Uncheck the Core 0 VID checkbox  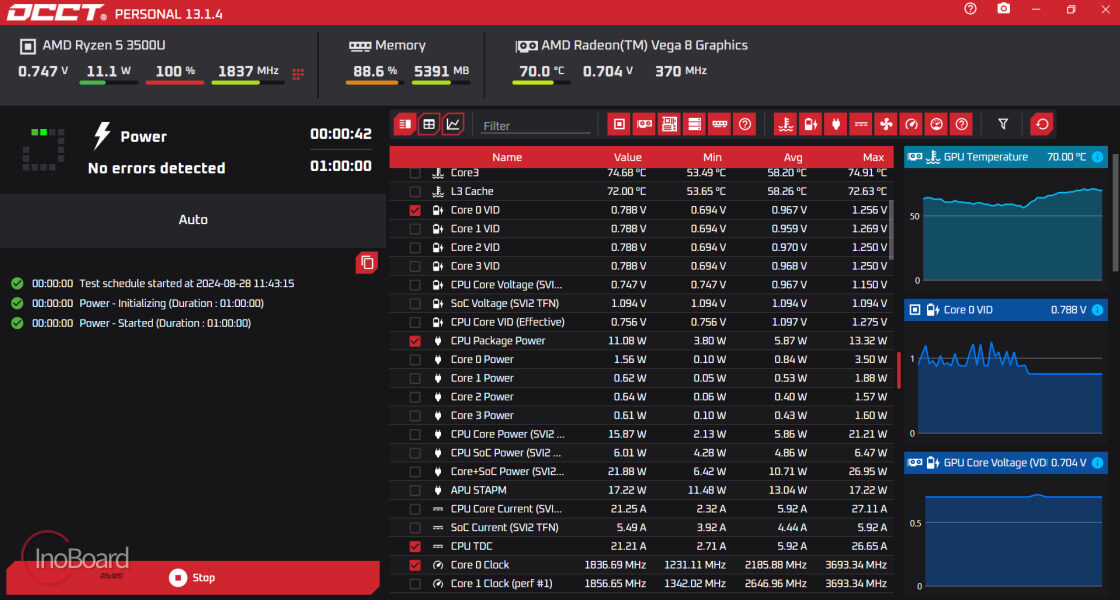tap(415, 210)
